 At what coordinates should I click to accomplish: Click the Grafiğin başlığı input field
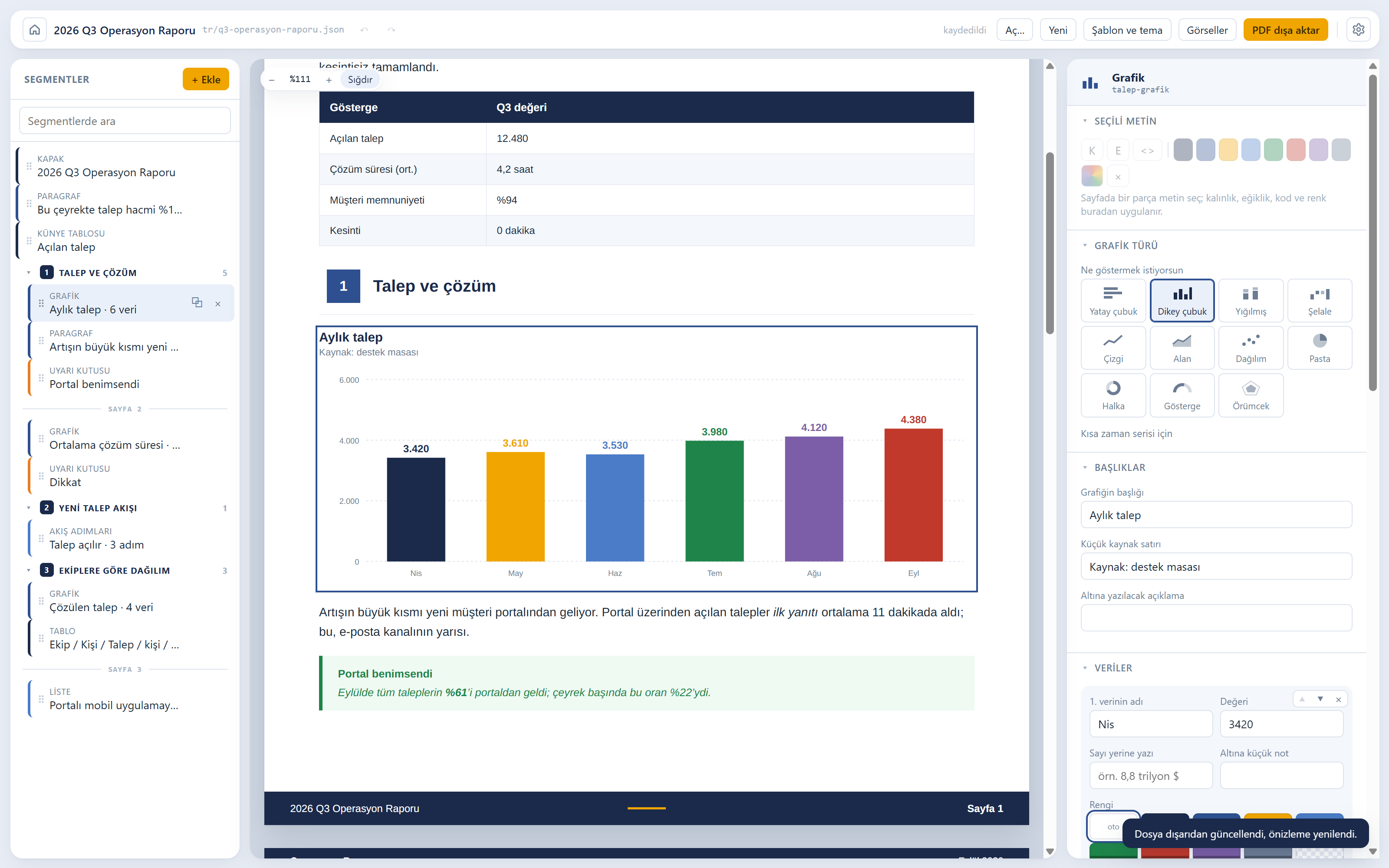(1216, 515)
